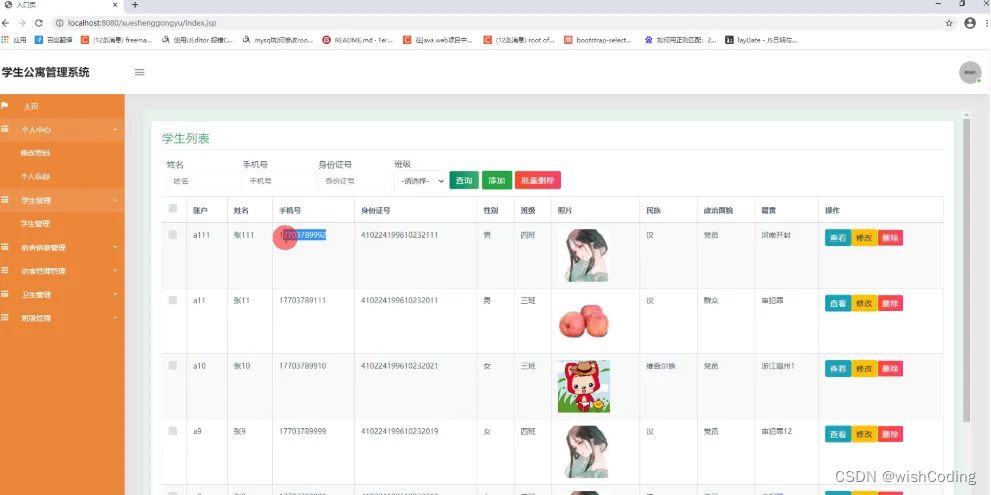The image size is (991, 495).
Task: Click the grid icon beside 个人中心
Action: 4,129
